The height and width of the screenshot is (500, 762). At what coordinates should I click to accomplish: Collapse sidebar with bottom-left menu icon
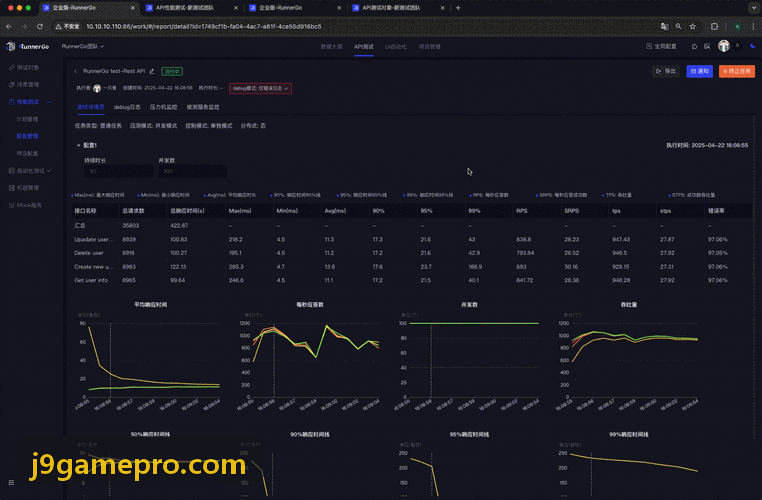[11, 483]
